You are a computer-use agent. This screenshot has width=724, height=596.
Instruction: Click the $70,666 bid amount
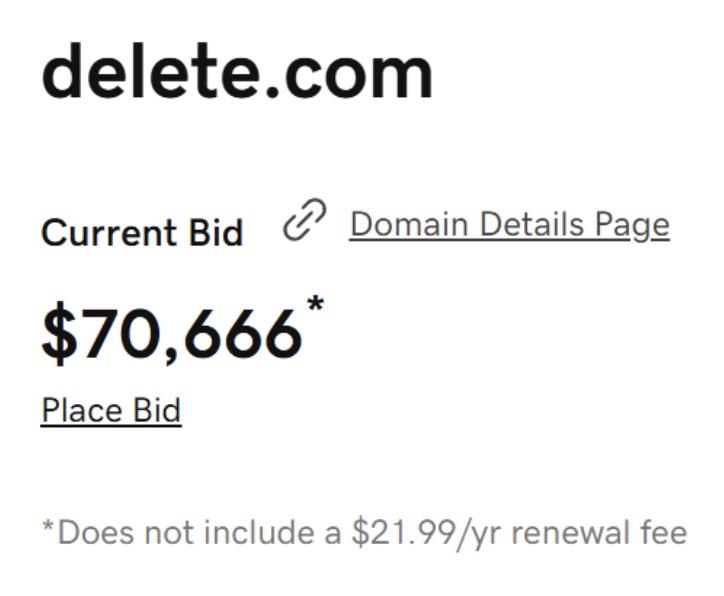172,333
